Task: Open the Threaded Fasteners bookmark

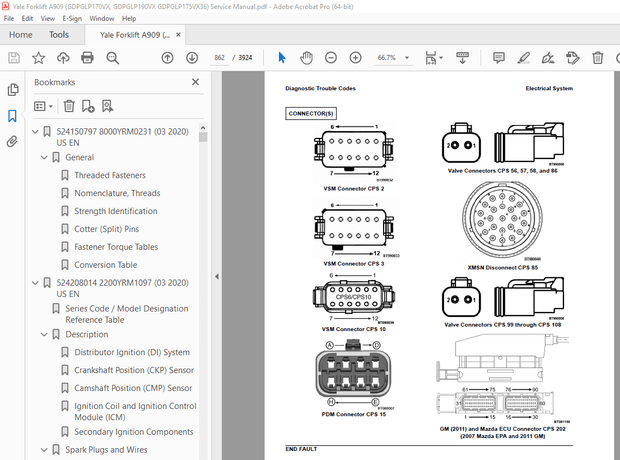Action: point(110,175)
